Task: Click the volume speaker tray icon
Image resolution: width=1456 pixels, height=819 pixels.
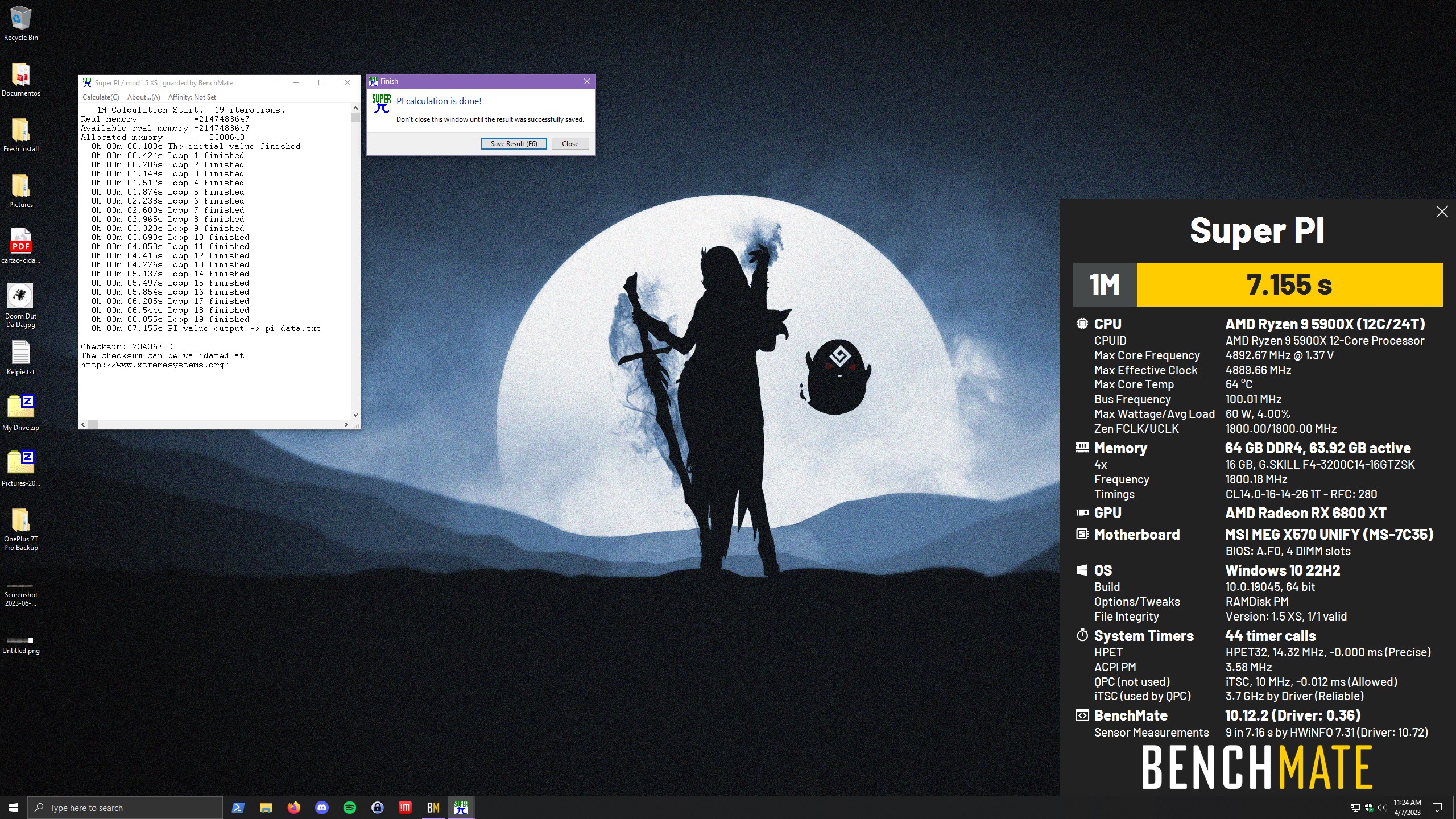Action: point(1383,808)
